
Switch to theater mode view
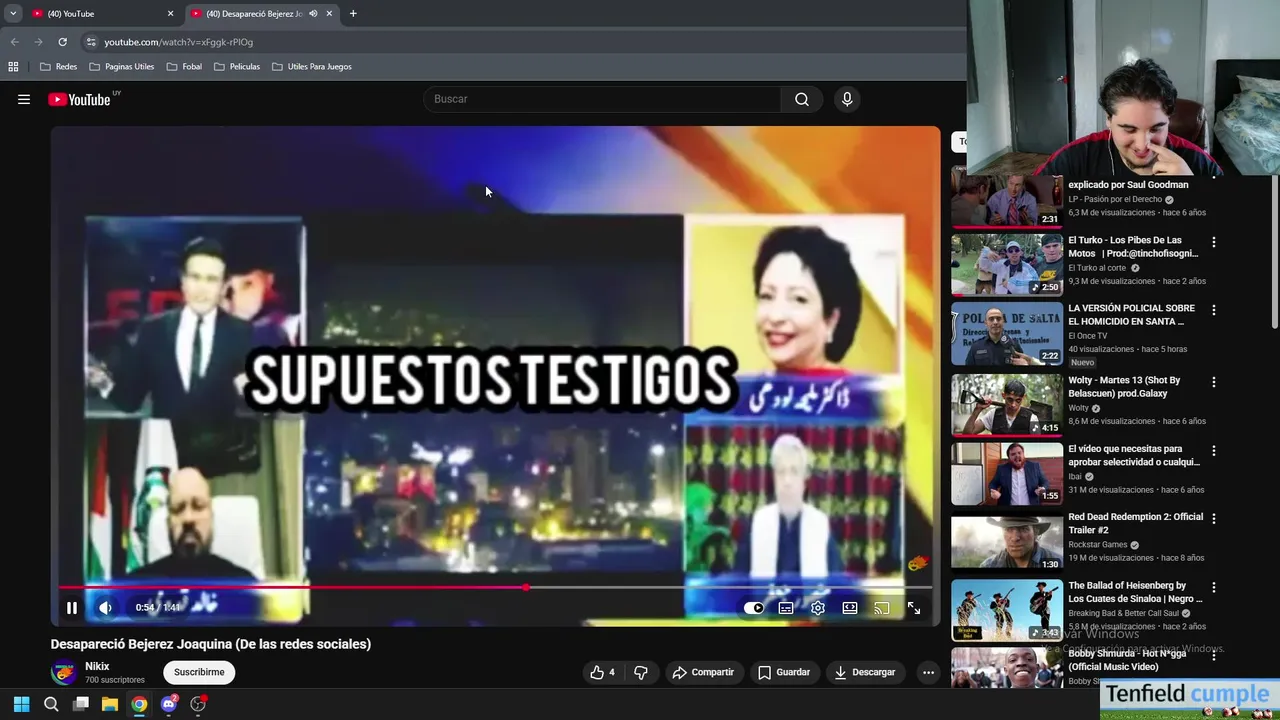coord(850,608)
